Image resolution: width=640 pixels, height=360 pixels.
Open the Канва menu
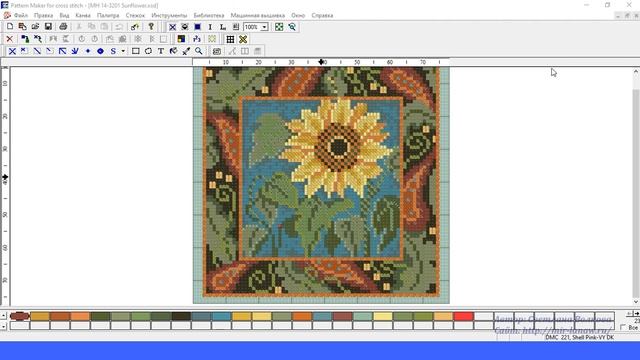pyautogui.click(x=83, y=16)
